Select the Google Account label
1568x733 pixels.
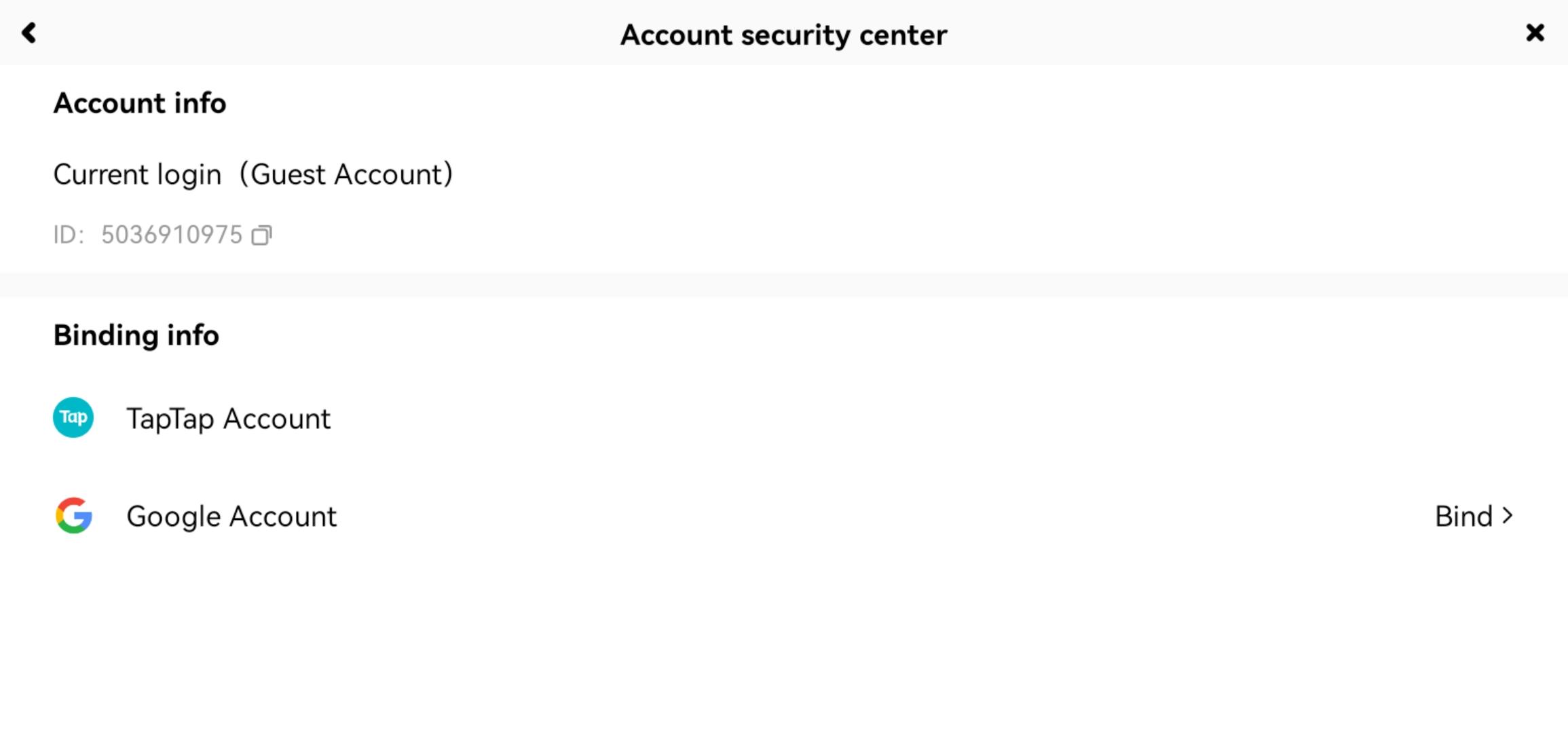(x=231, y=516)
